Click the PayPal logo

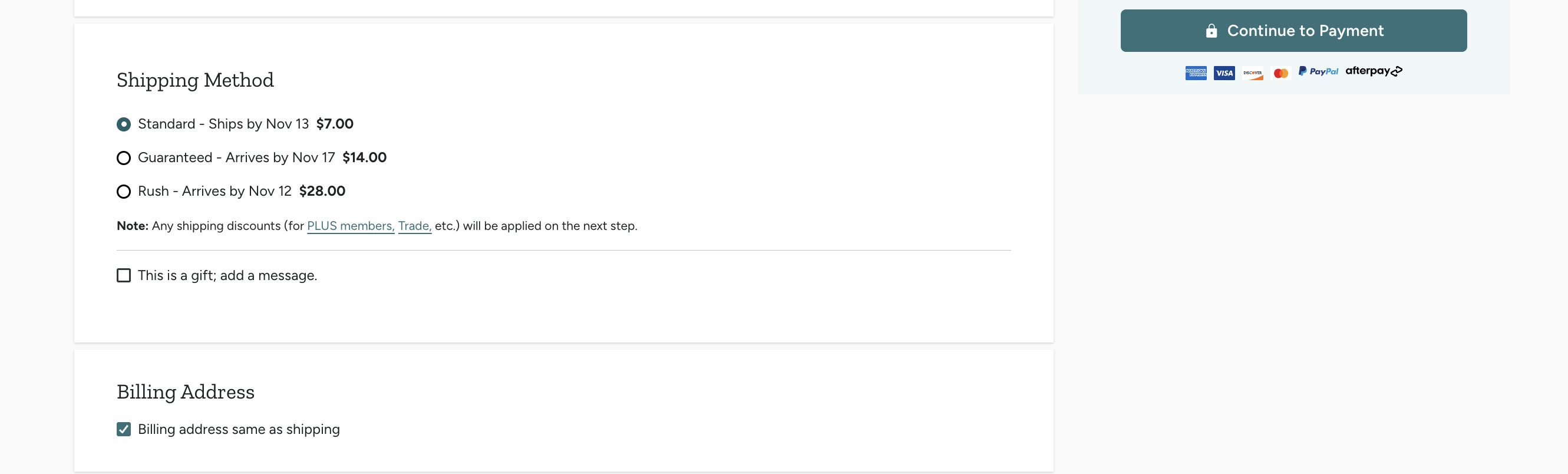coord(1318,71)
